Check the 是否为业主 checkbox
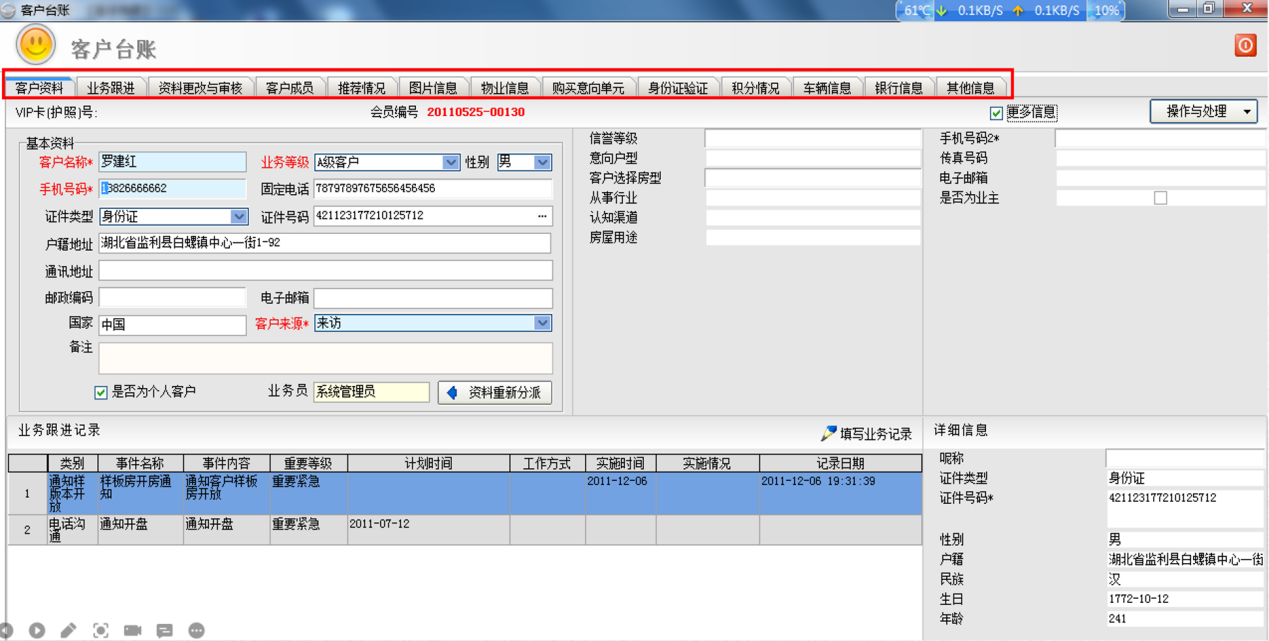 (x=1160, y=198)
